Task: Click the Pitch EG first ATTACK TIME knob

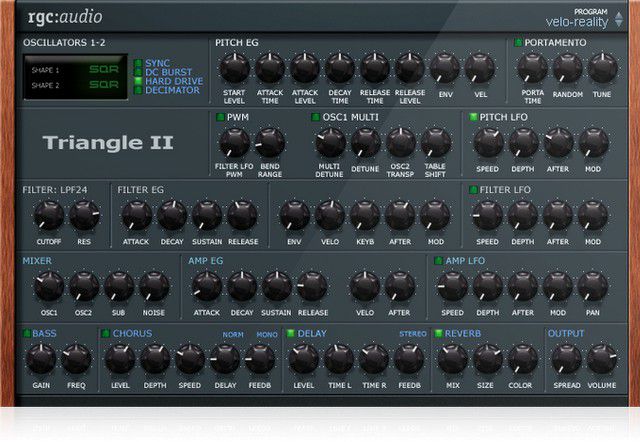Action: pos(270,68)
